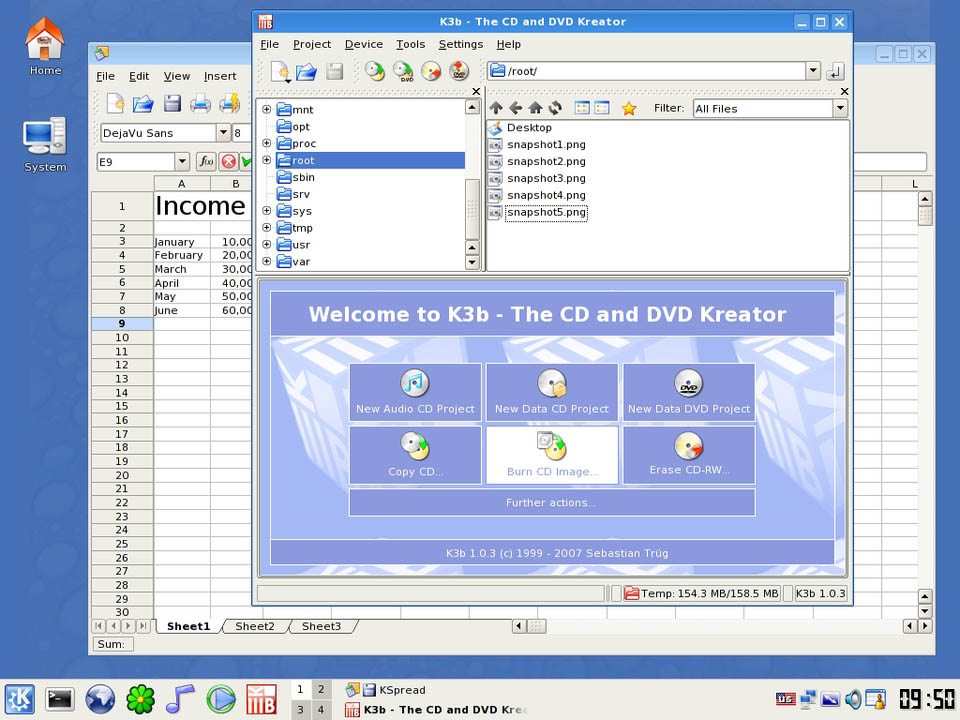Open KSpread Edit menu
960x720 pixels.
tap(139, 76)
